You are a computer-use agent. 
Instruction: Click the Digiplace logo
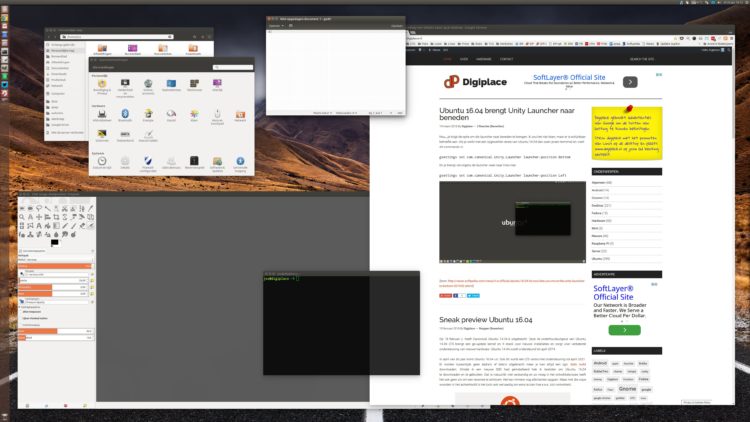(x=475, y=82)
